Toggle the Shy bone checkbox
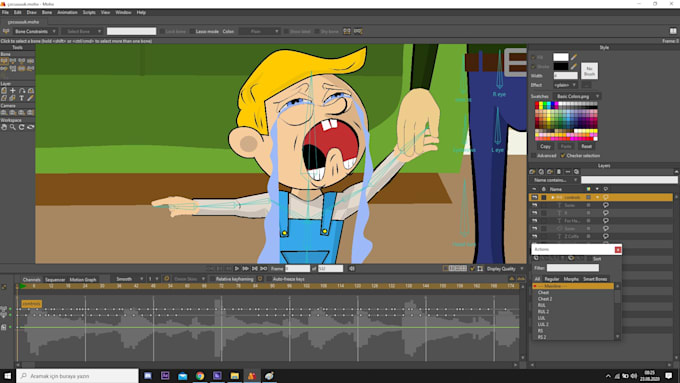680x383 pixels. 317,31
